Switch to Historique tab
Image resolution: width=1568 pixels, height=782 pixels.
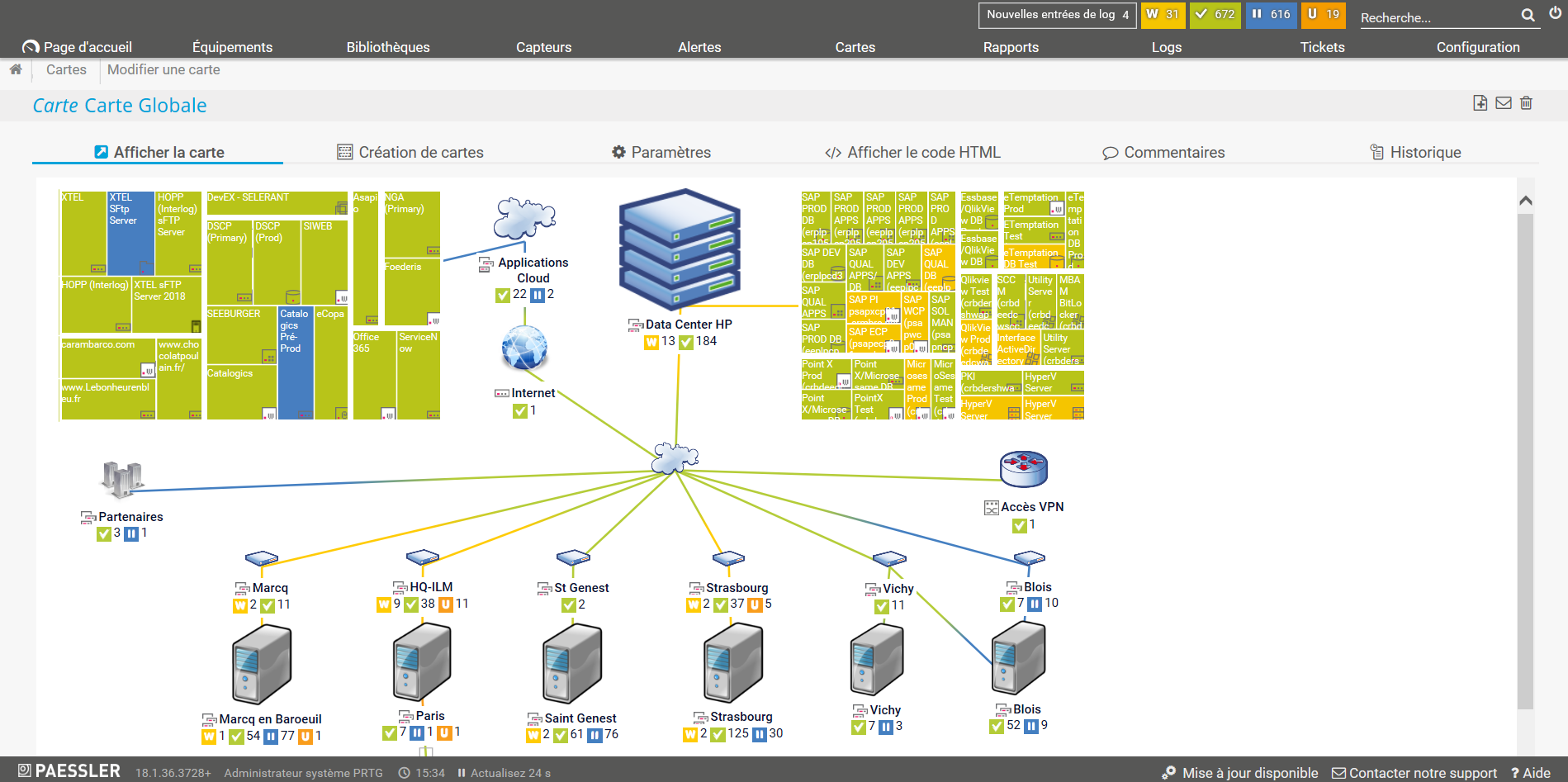1415,152
